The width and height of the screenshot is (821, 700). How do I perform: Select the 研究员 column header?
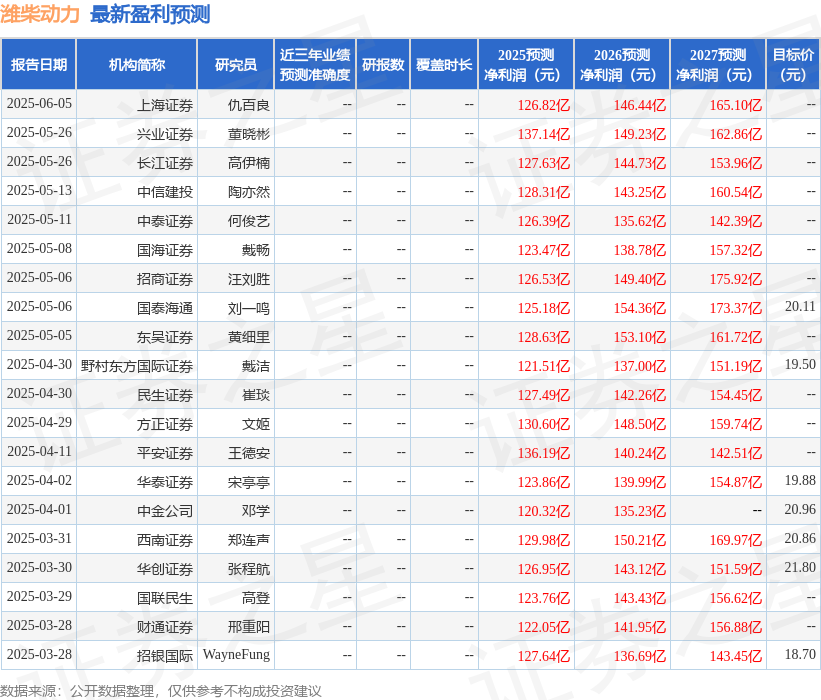(235, 62)
